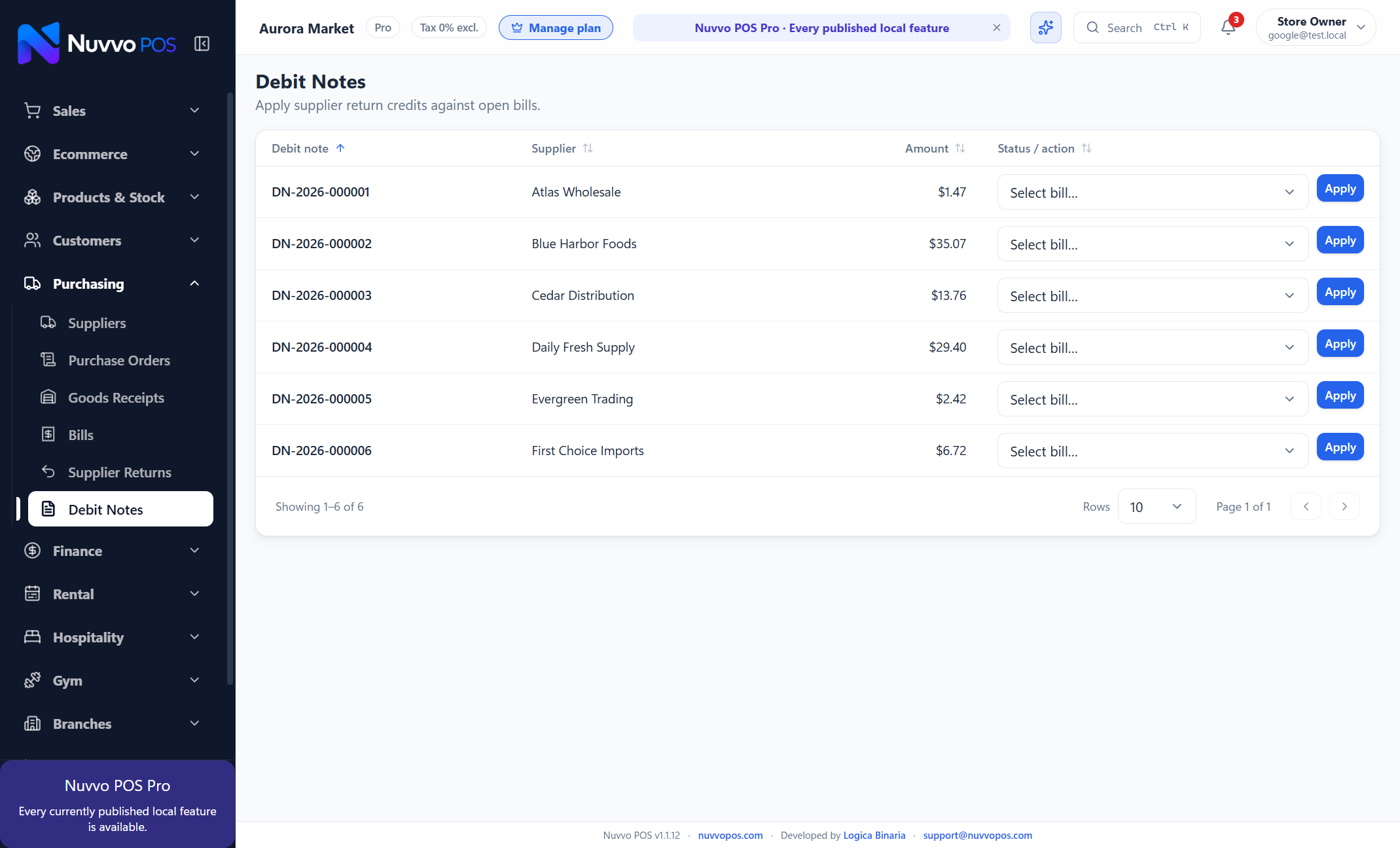Click Manage plan button

556,28
